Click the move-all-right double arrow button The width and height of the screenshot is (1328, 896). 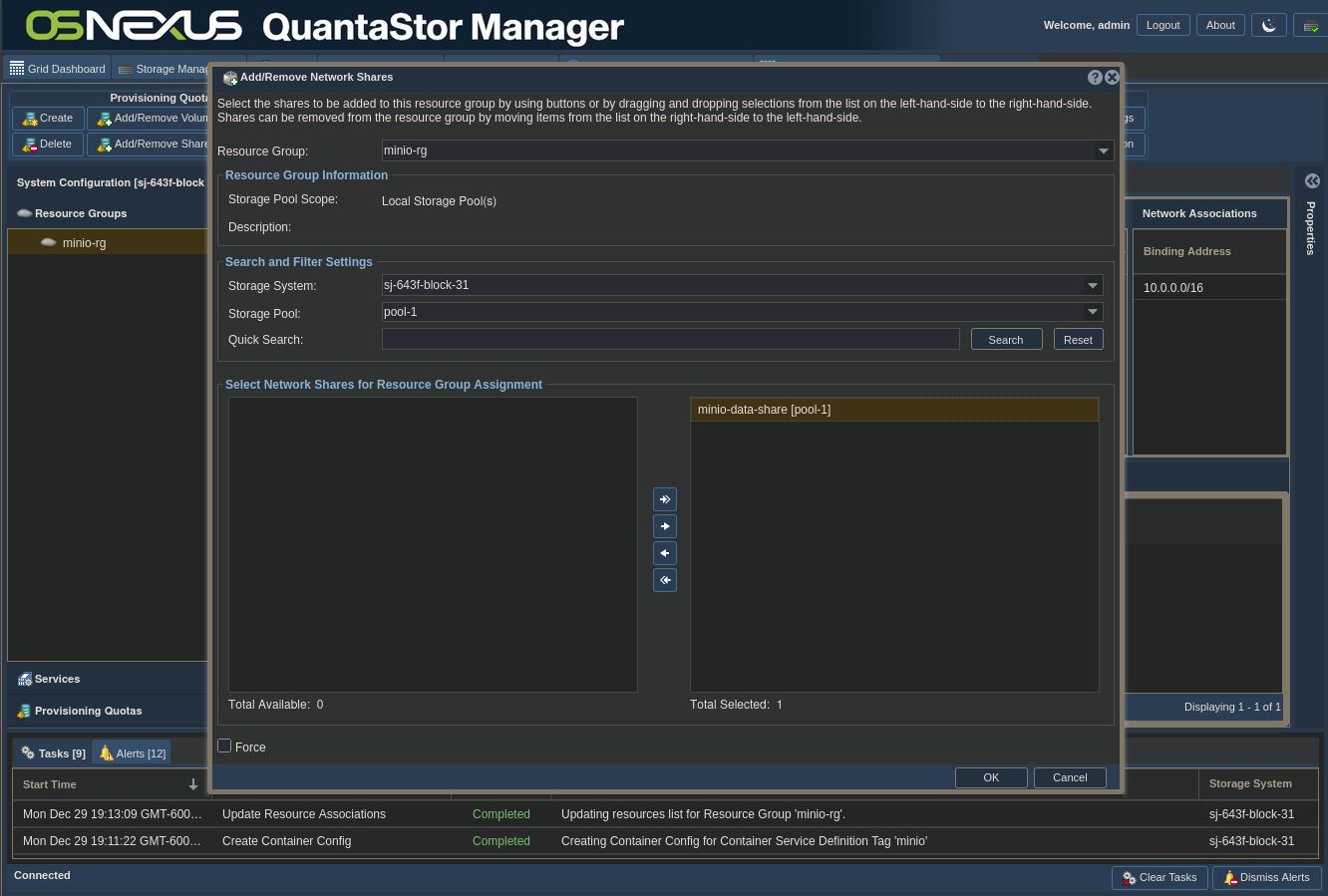tap(665, 499)
